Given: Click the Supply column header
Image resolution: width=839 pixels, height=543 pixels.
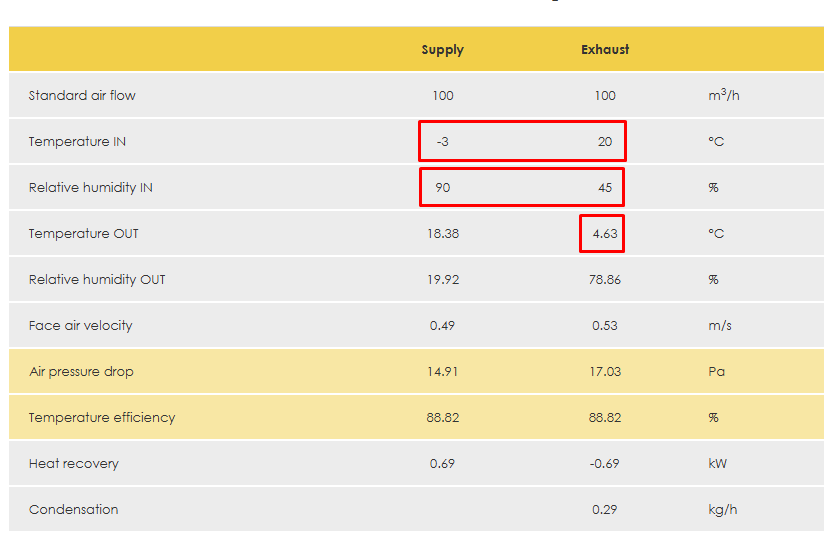Looking at the screenshot, I should [x=442, y=50].
